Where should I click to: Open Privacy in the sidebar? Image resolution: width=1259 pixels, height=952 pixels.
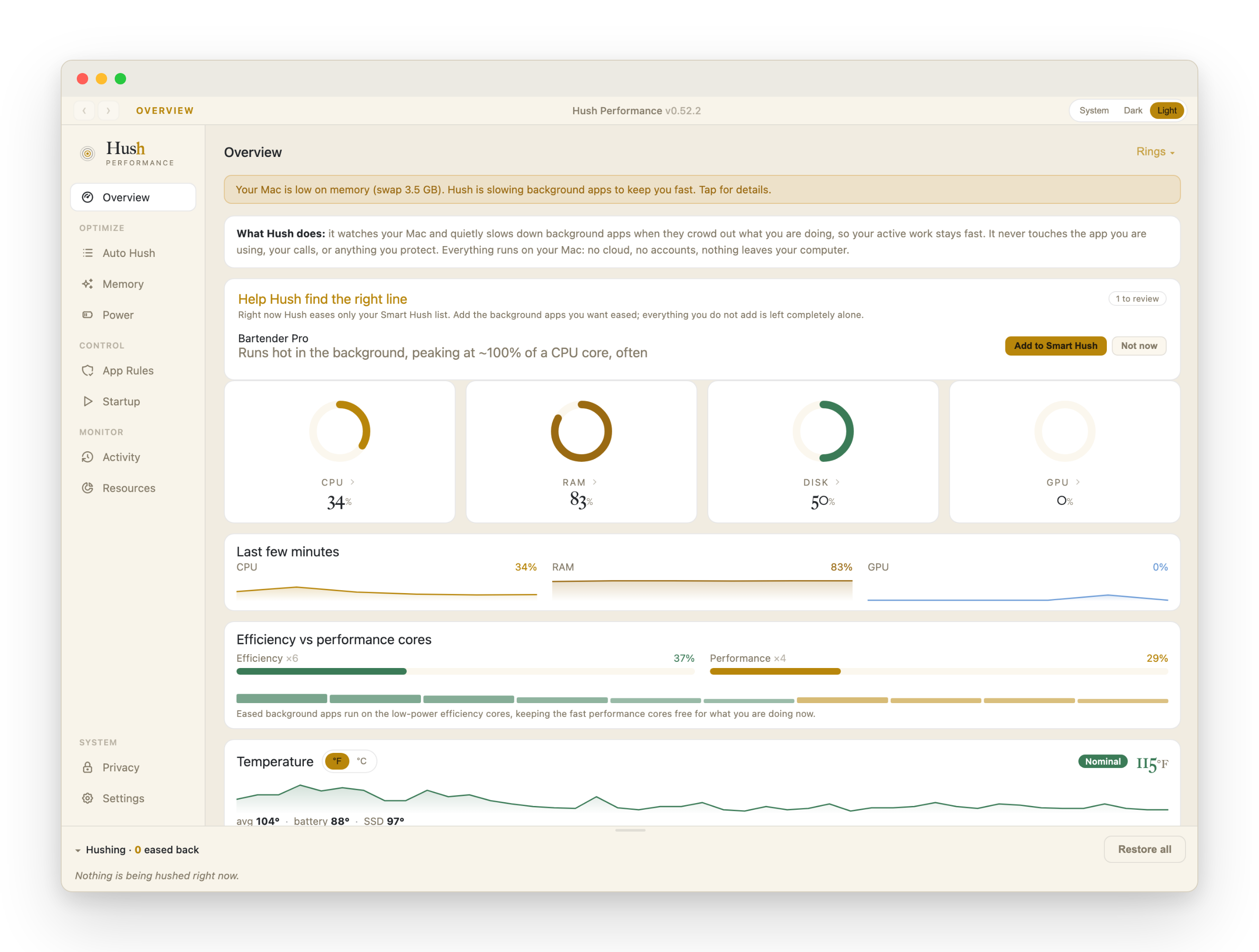pyautogui.click(x=133, y=767)
